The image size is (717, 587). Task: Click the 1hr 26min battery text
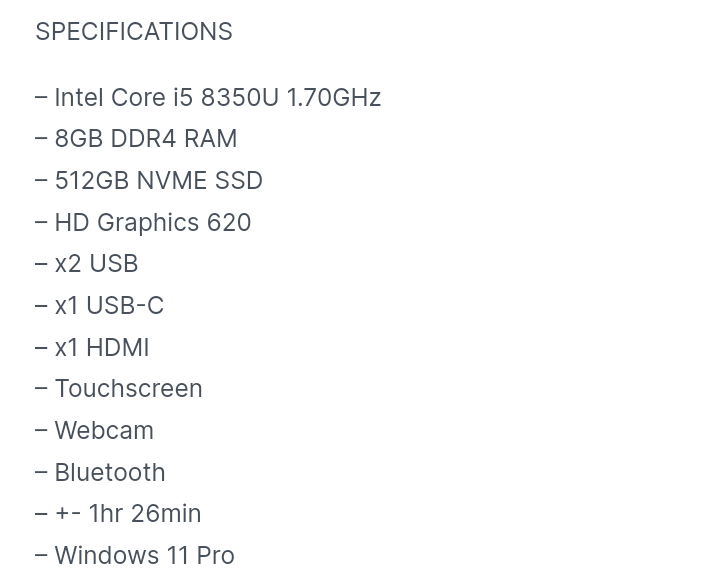[145, 513]
